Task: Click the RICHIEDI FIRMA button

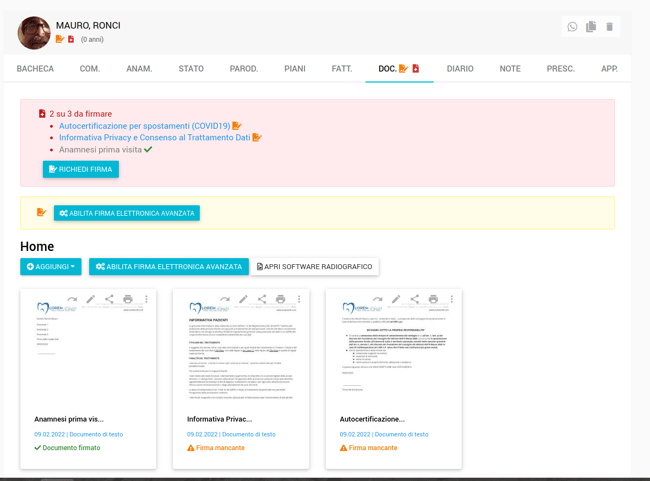Action: [81, 170]
